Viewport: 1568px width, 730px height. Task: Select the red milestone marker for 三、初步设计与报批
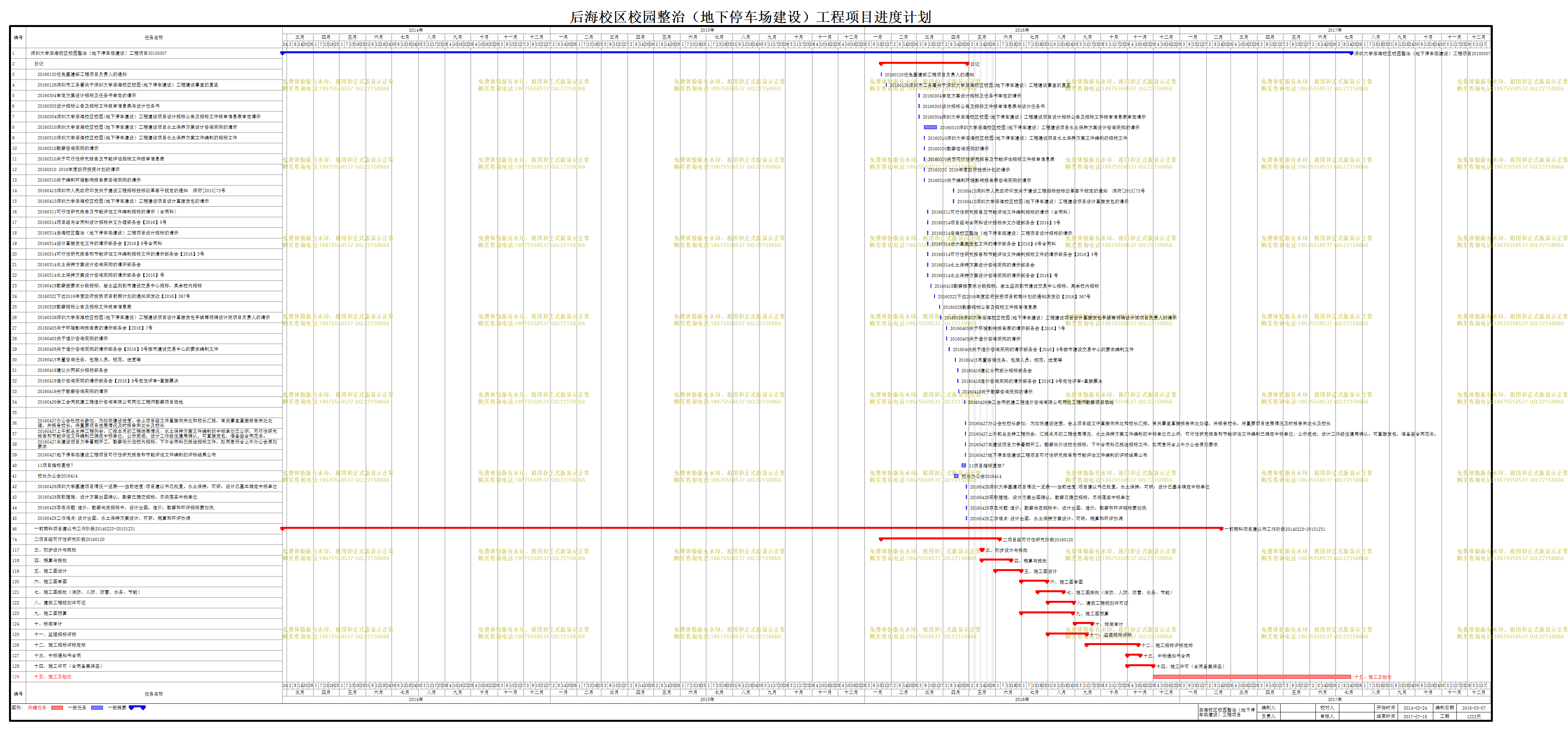point(982,550)
